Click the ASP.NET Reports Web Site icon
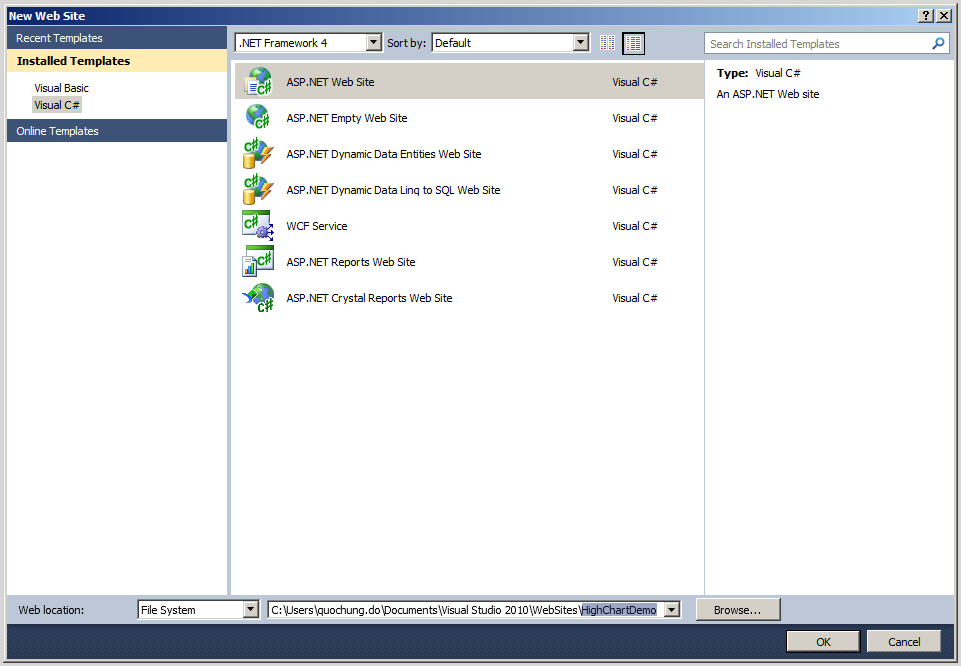 tap(258, 261)
